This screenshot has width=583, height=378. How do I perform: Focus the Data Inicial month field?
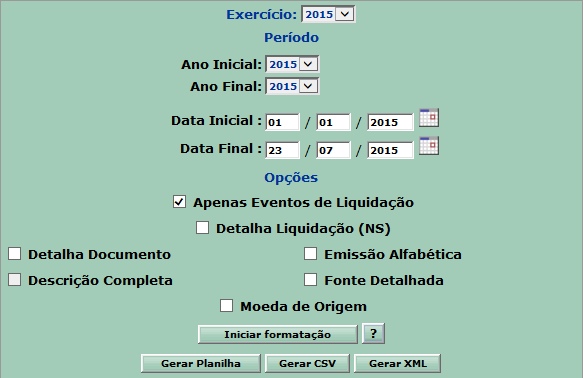[333, 122]
